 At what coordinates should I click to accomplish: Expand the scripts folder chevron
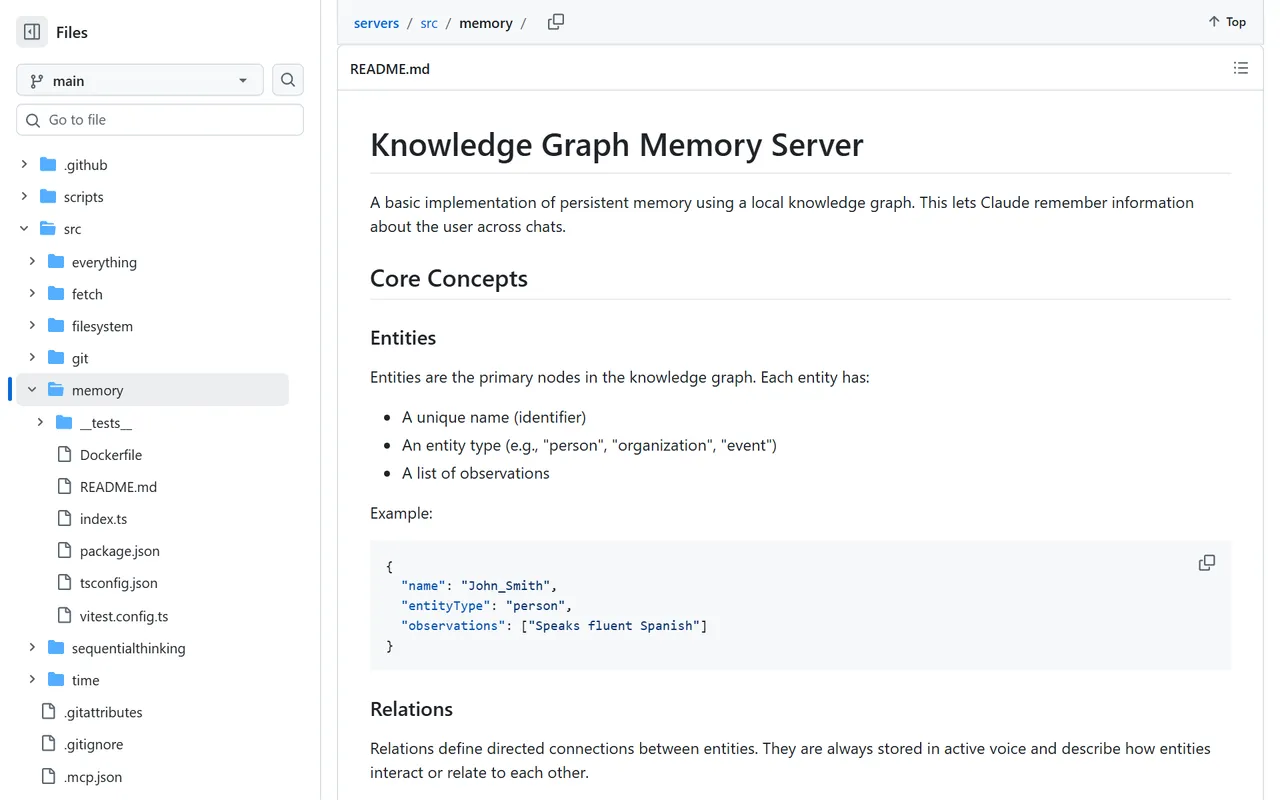tap(24, 196)
